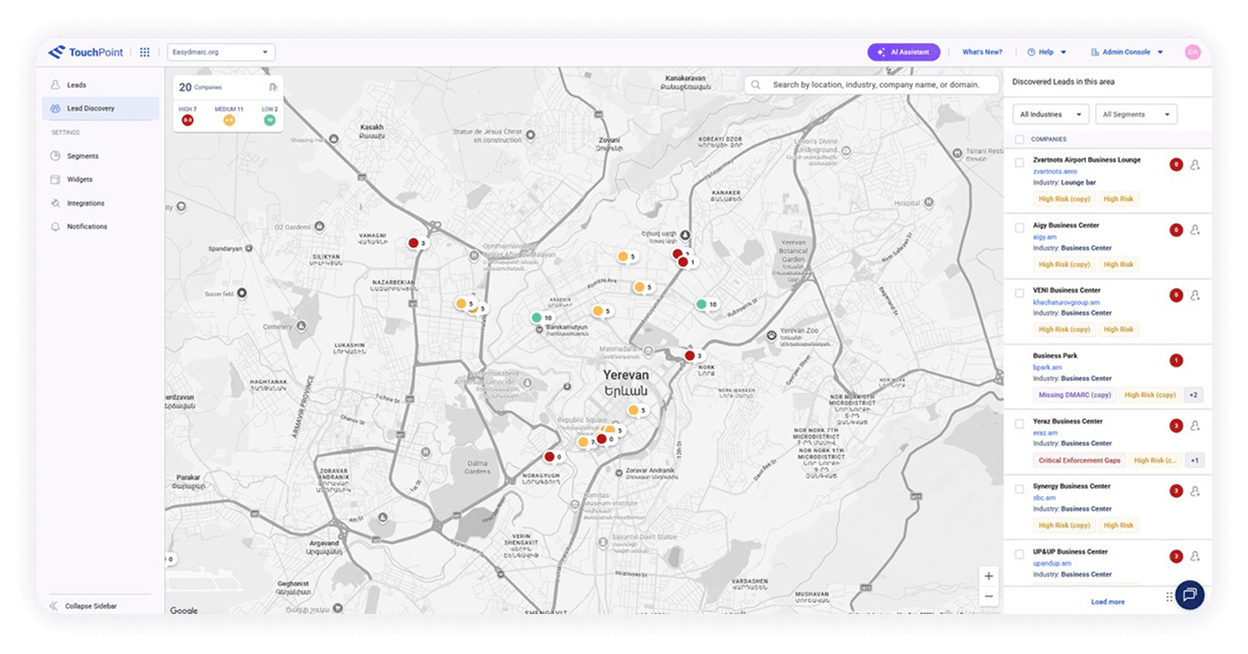This screenshot has width=1248, height=654.
Task: Open the user avatar profile menu
Action: click(1193, 52)
